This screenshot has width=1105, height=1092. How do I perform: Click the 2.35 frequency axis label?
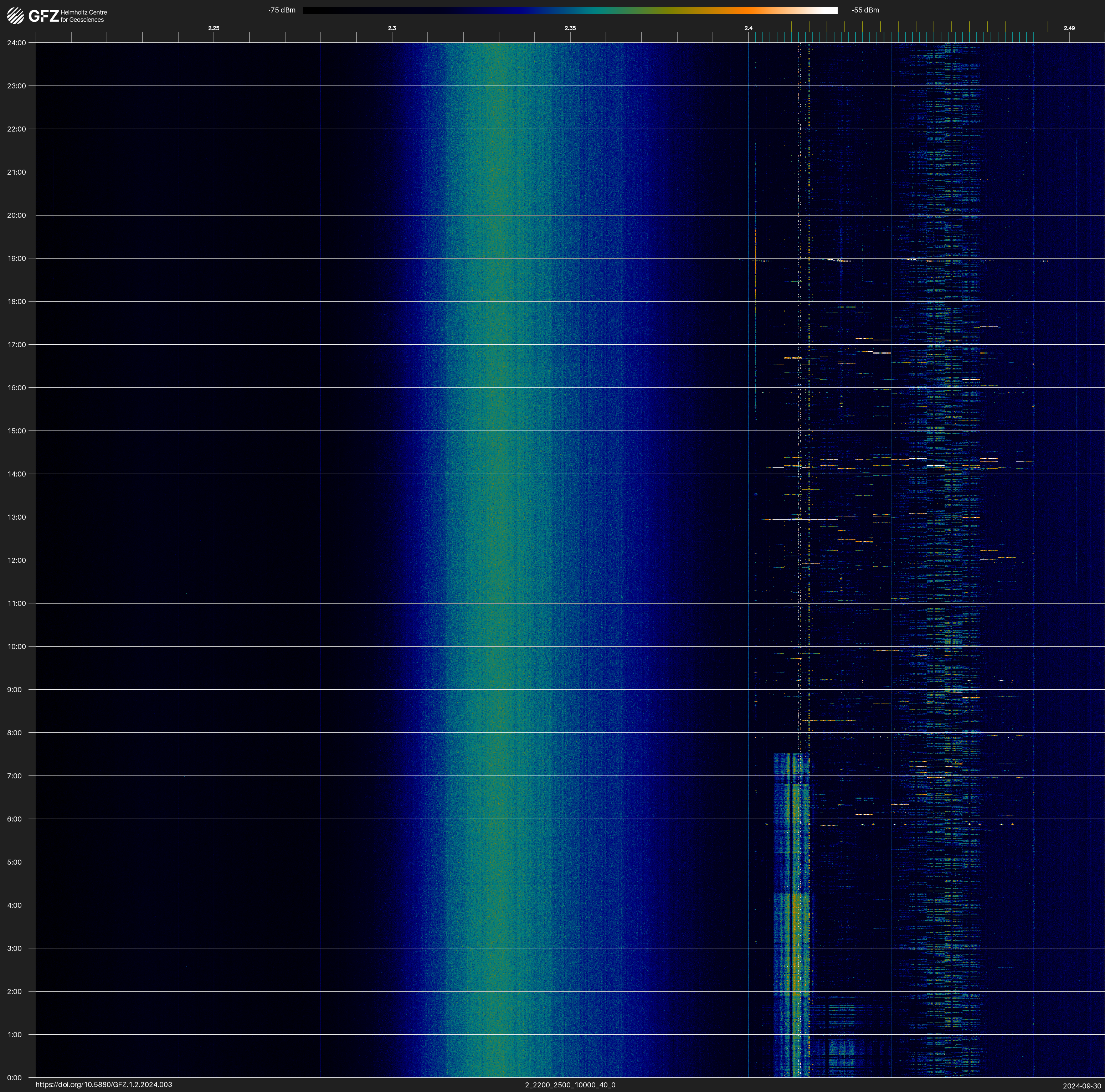[570, 28]
